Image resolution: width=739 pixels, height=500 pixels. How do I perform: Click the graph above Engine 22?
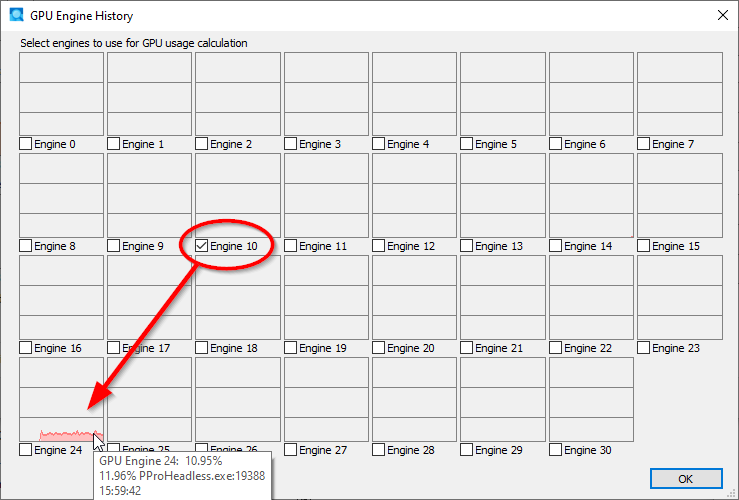[591, 297]
